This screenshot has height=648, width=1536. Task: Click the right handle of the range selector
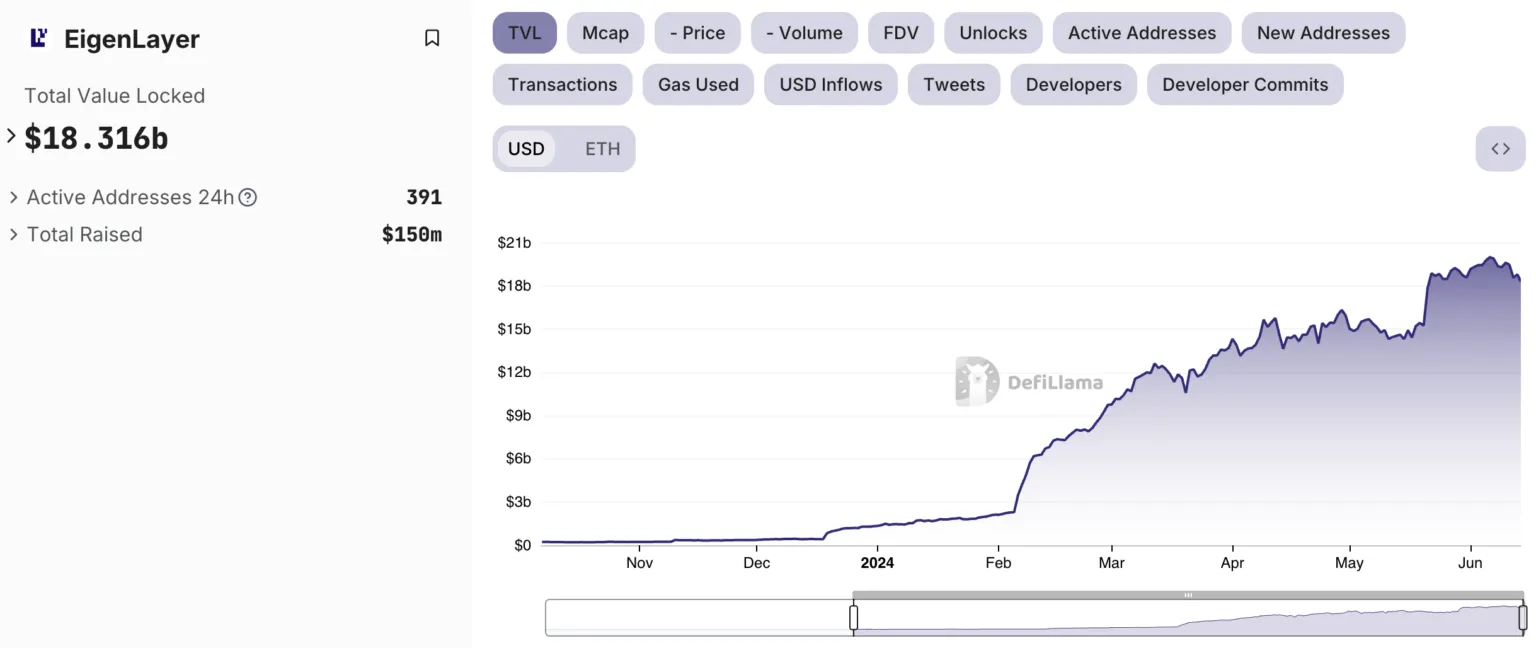(1523, 617)
